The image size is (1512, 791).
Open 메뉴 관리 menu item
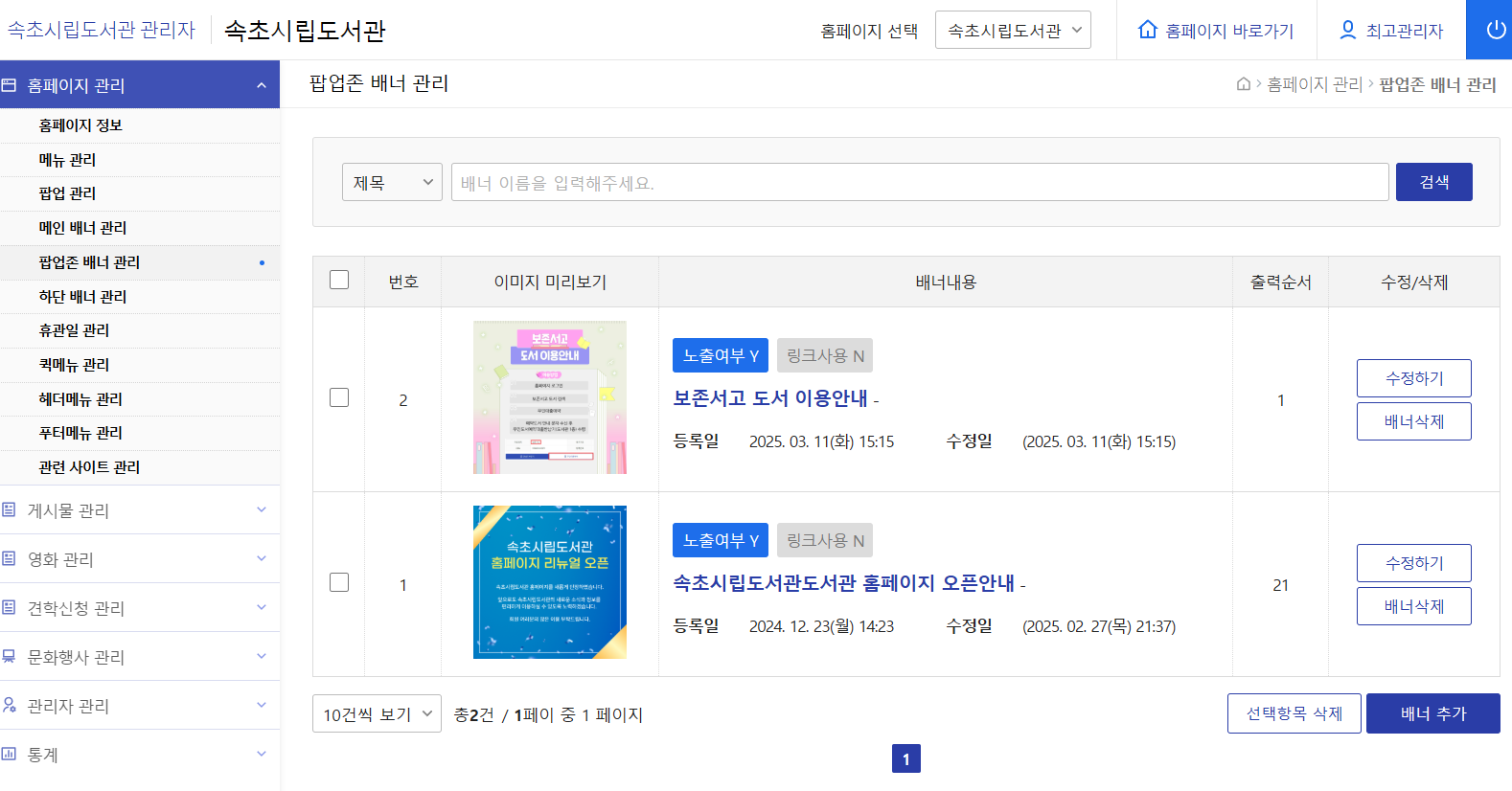tap(140, 160)
